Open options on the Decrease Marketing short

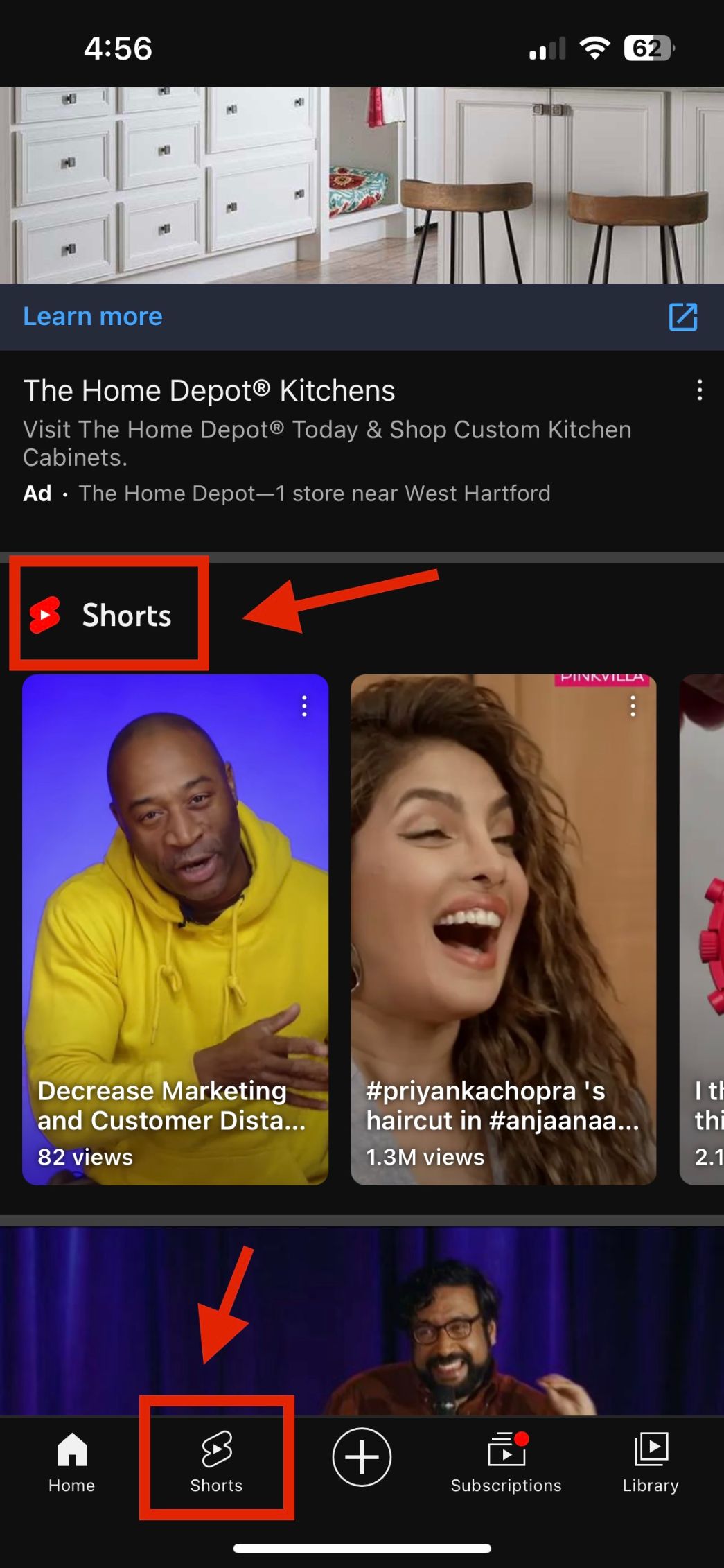(x=304, y=706)
